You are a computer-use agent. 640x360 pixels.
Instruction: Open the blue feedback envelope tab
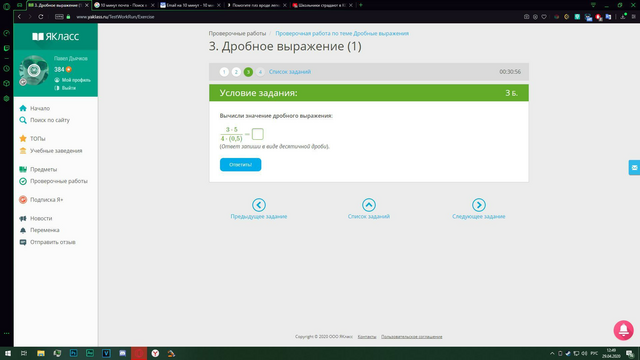pyautogui.click(x=634, y=168)
